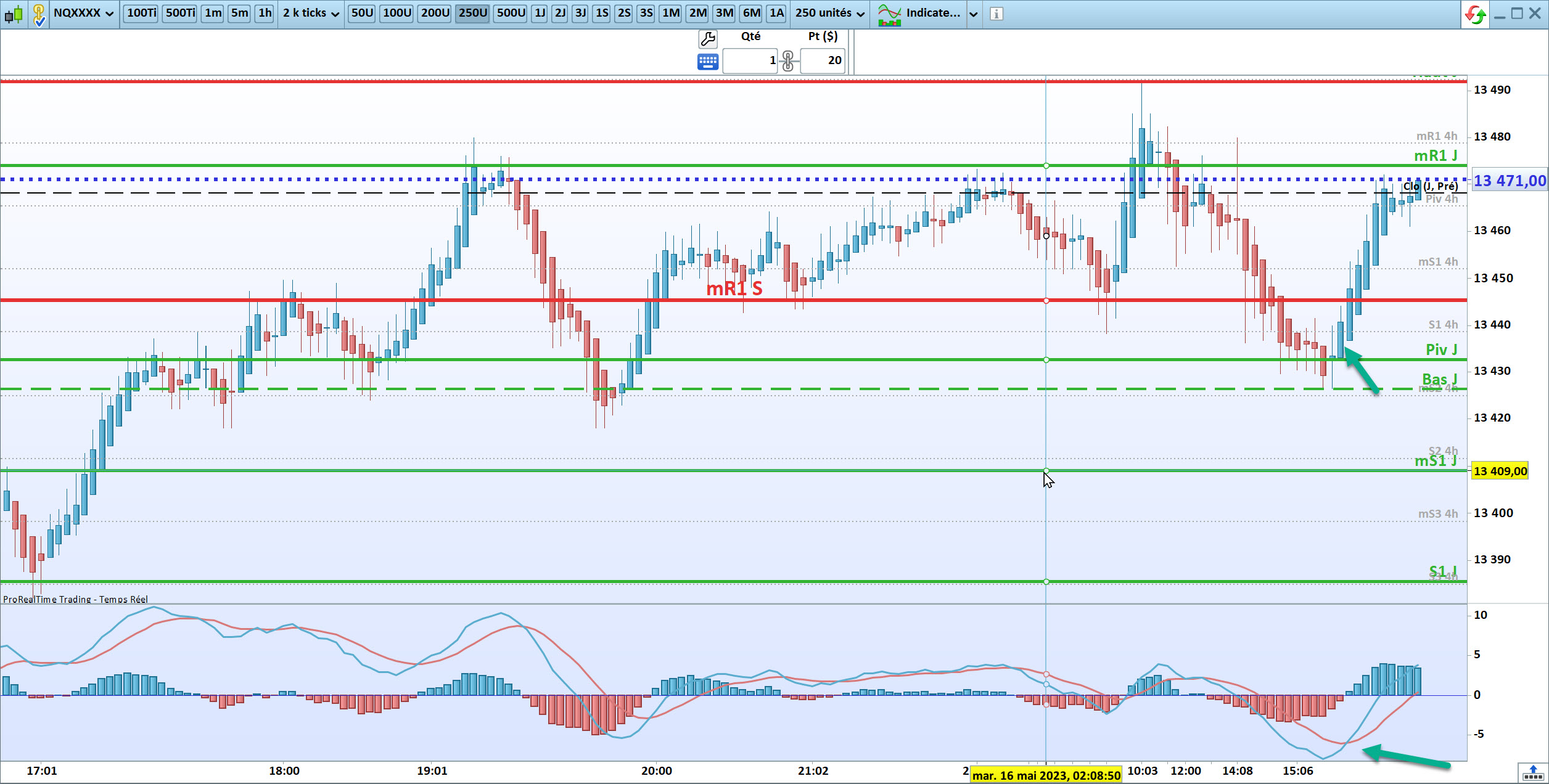The width and height of the screenshot is (1549, 784).
Task: Click the info icon in toolbar
Action: pos(996,13)
